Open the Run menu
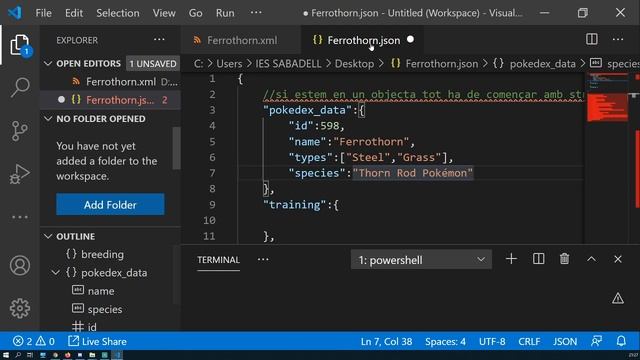The width and height of the screenshot is (640, 360). pos(225,13)
